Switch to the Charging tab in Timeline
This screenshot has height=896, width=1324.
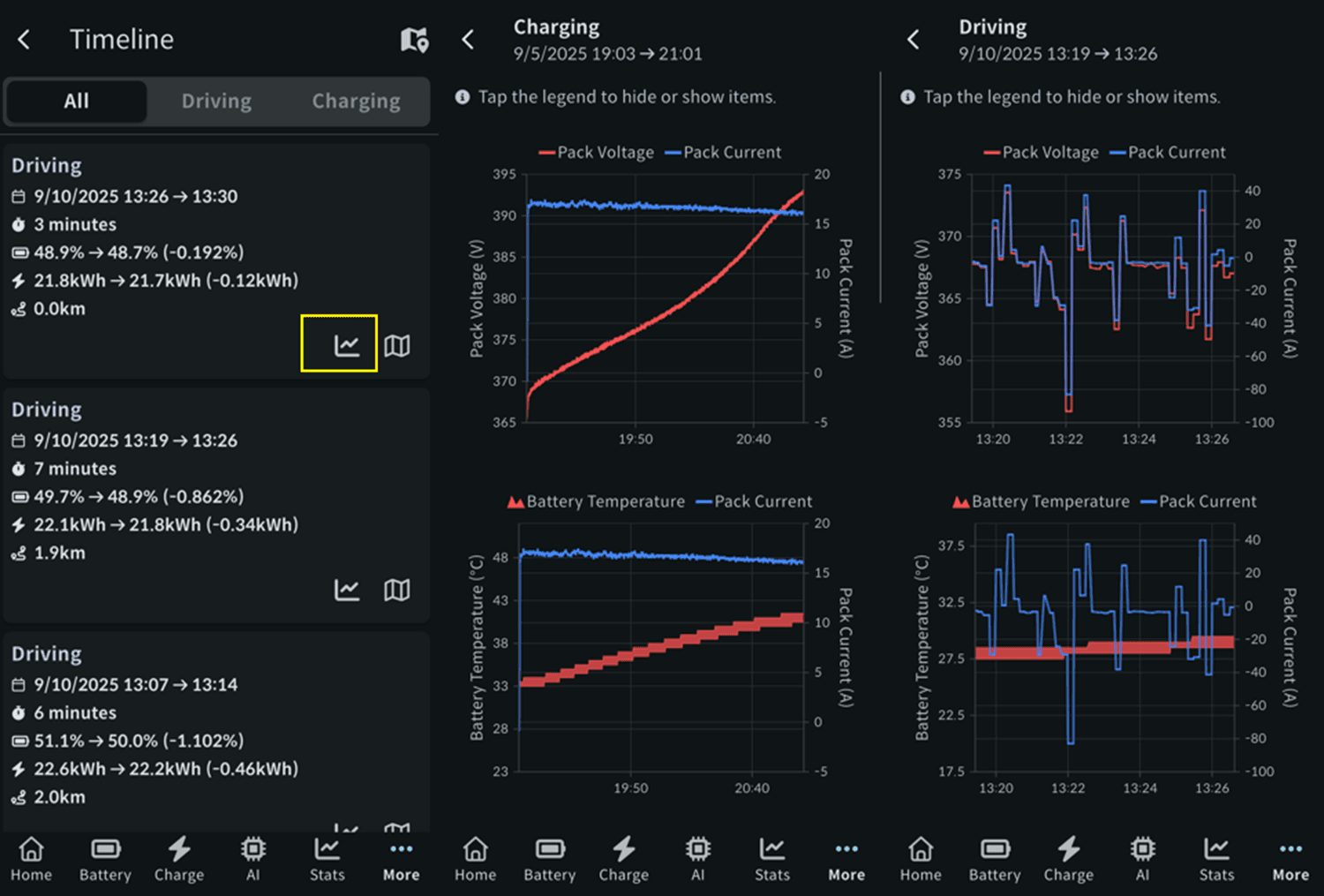pyautogui.click(x=356, y=102)
